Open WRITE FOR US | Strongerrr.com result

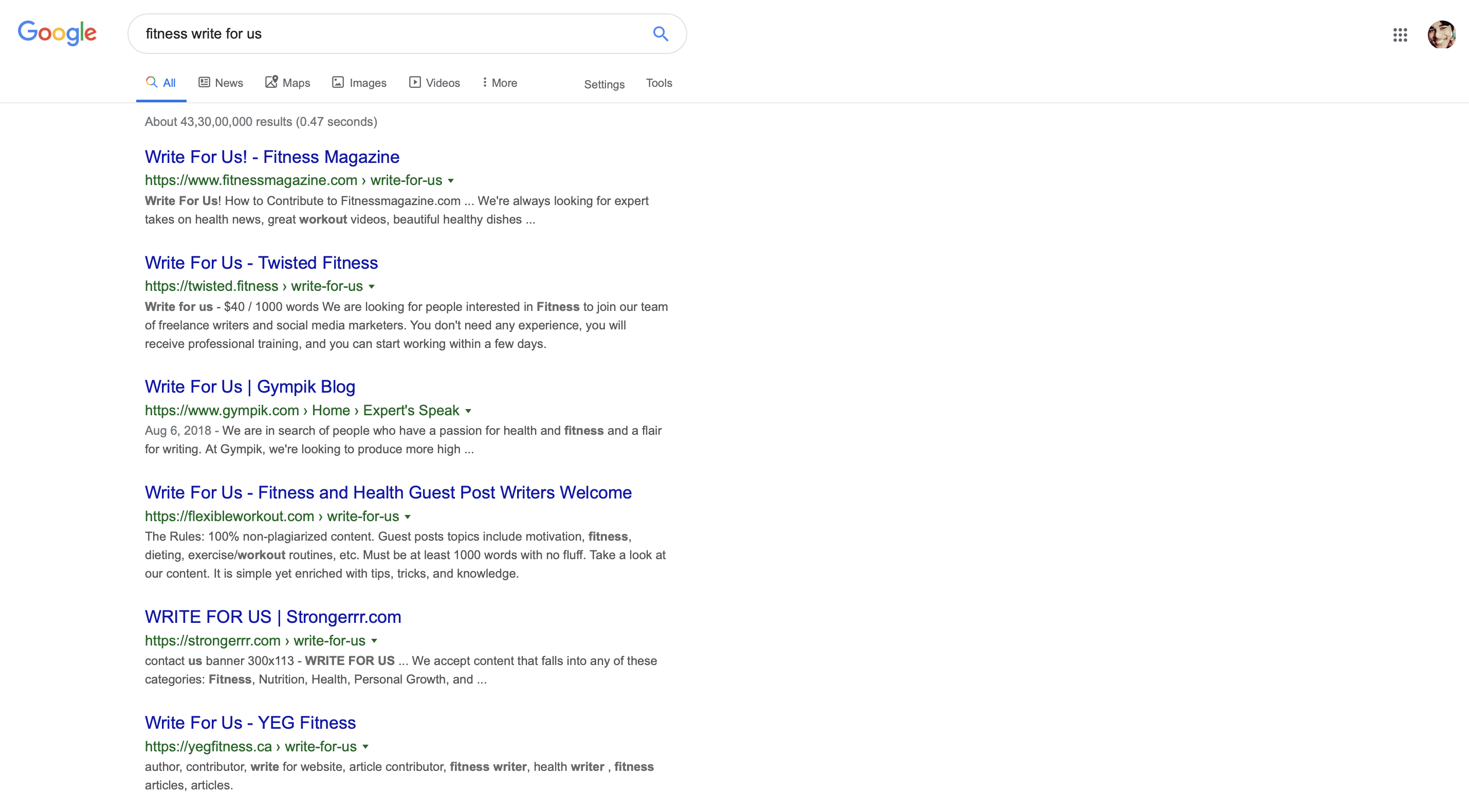(x=272, y=617)
